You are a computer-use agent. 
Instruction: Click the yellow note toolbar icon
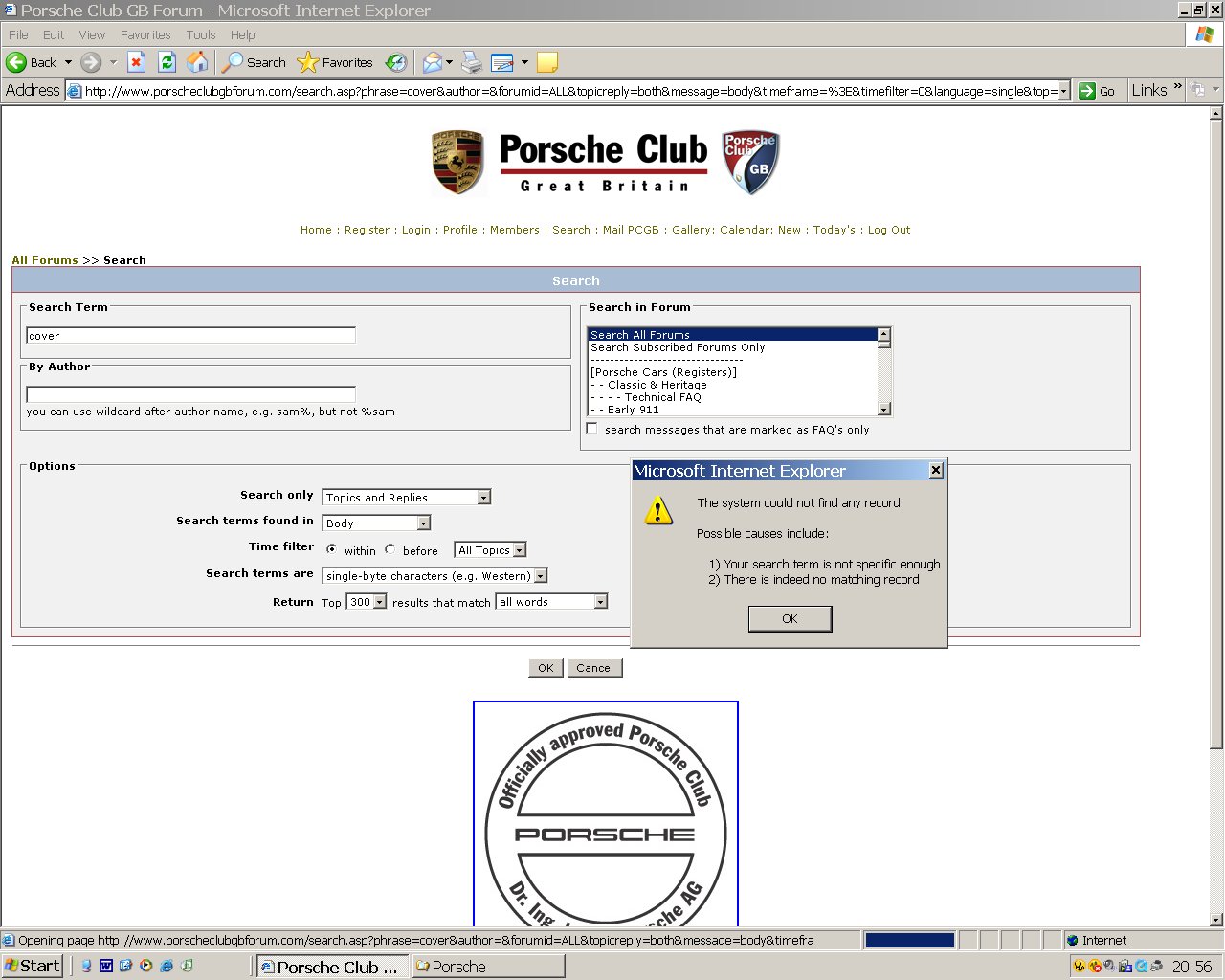[x=547, y=62]
